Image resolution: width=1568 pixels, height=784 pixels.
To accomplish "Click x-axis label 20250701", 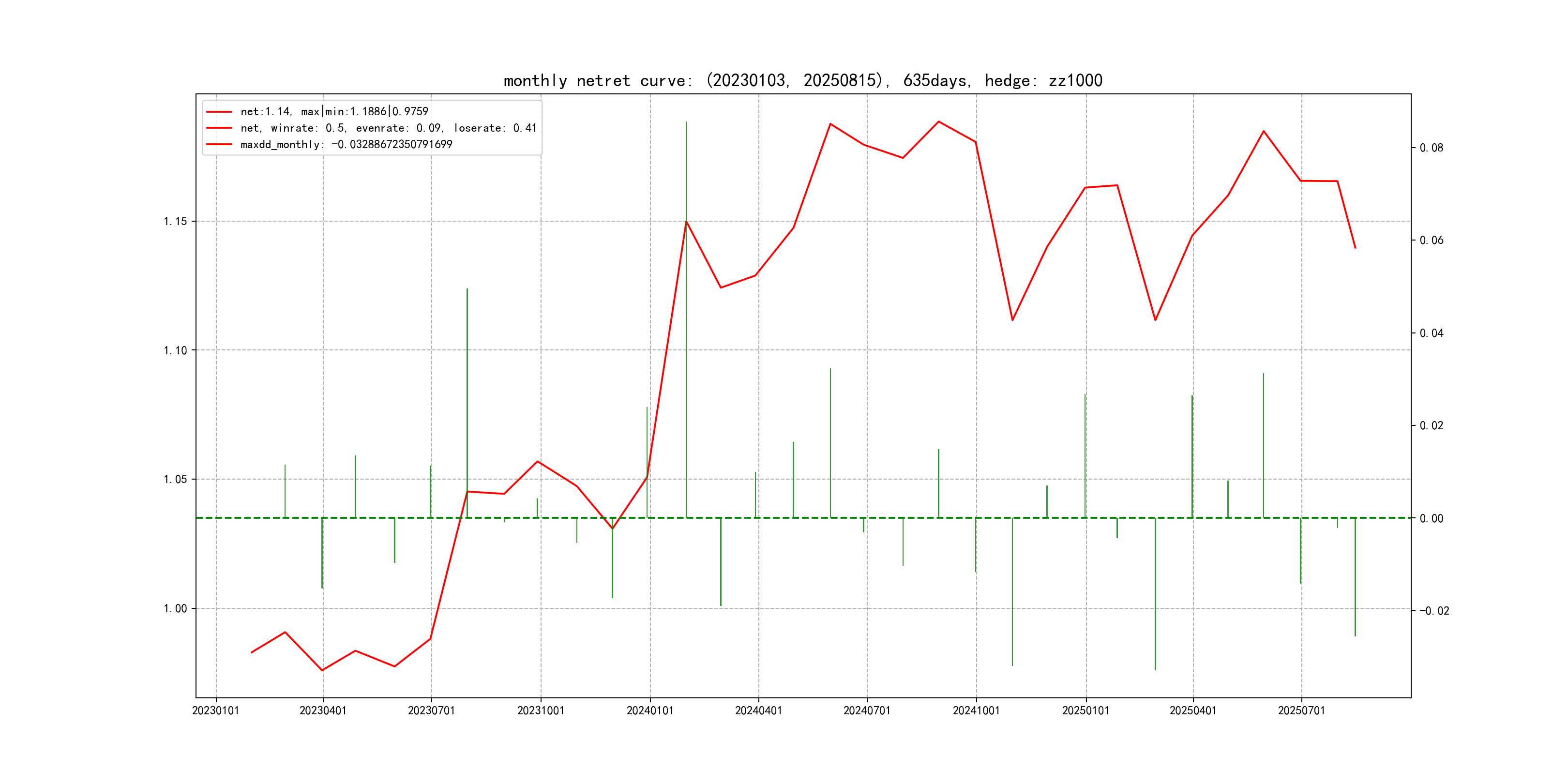I will 1301,710.
